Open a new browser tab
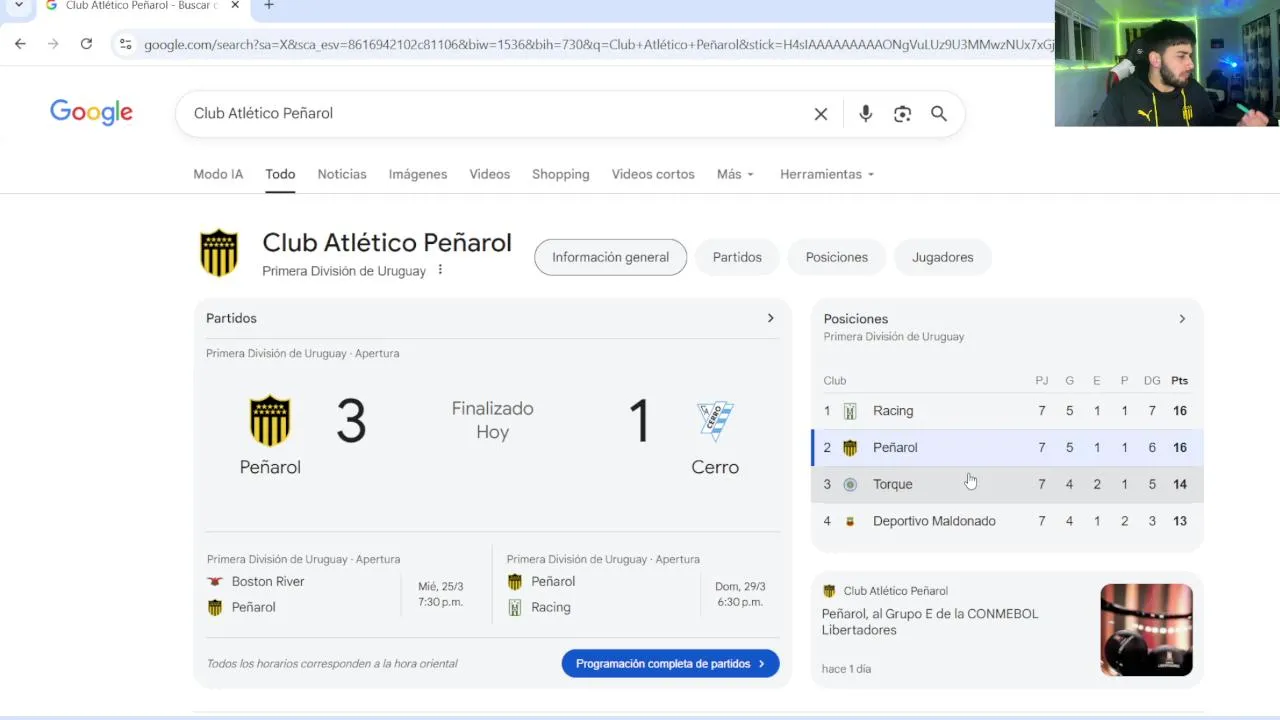Viewport: 1280px width, 720px height. coord(269,6)
